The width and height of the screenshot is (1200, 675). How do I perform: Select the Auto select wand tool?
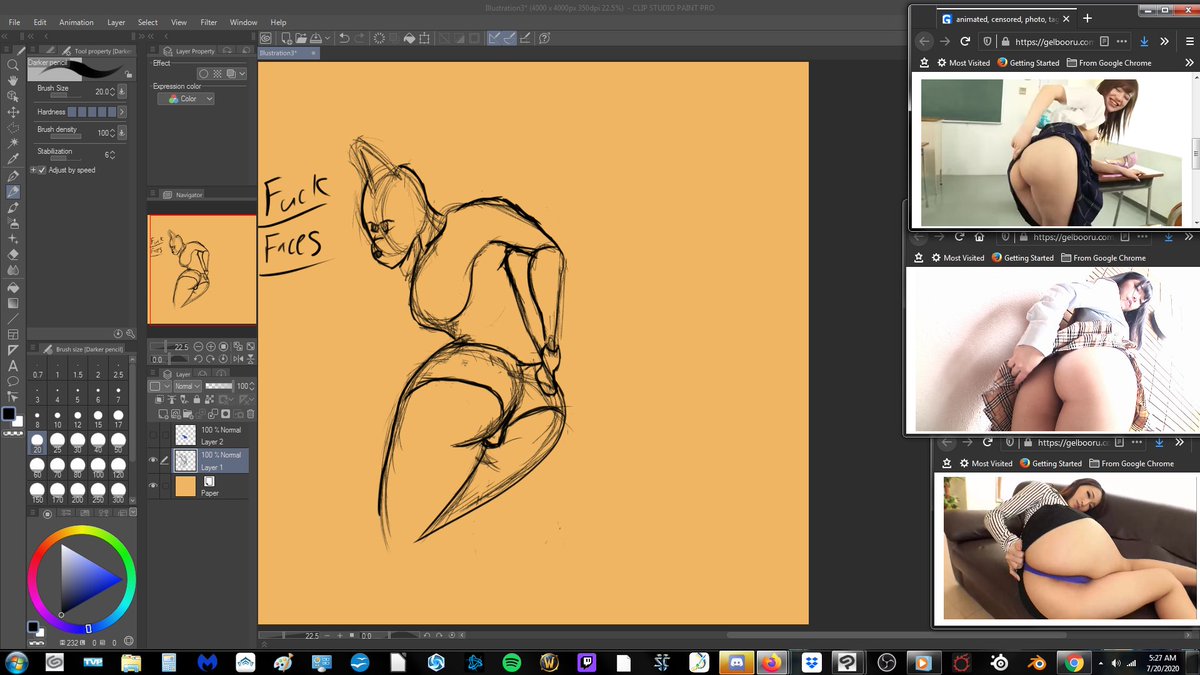point(13,144)
